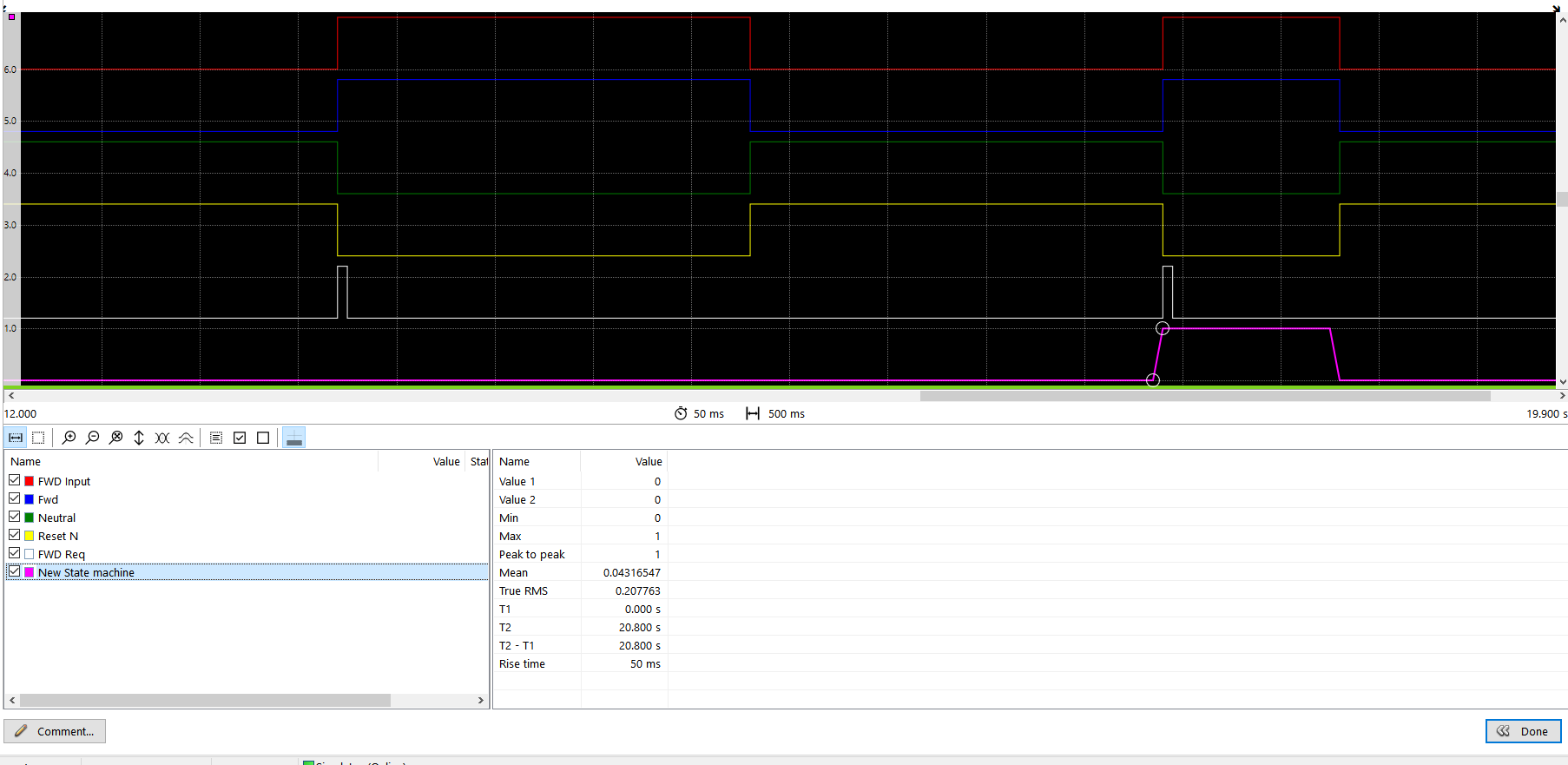The width and height of the screenshot is (1568, 765).
Task: Reset zoom with the crossed magnifier icon
Action: click(116, 438)
